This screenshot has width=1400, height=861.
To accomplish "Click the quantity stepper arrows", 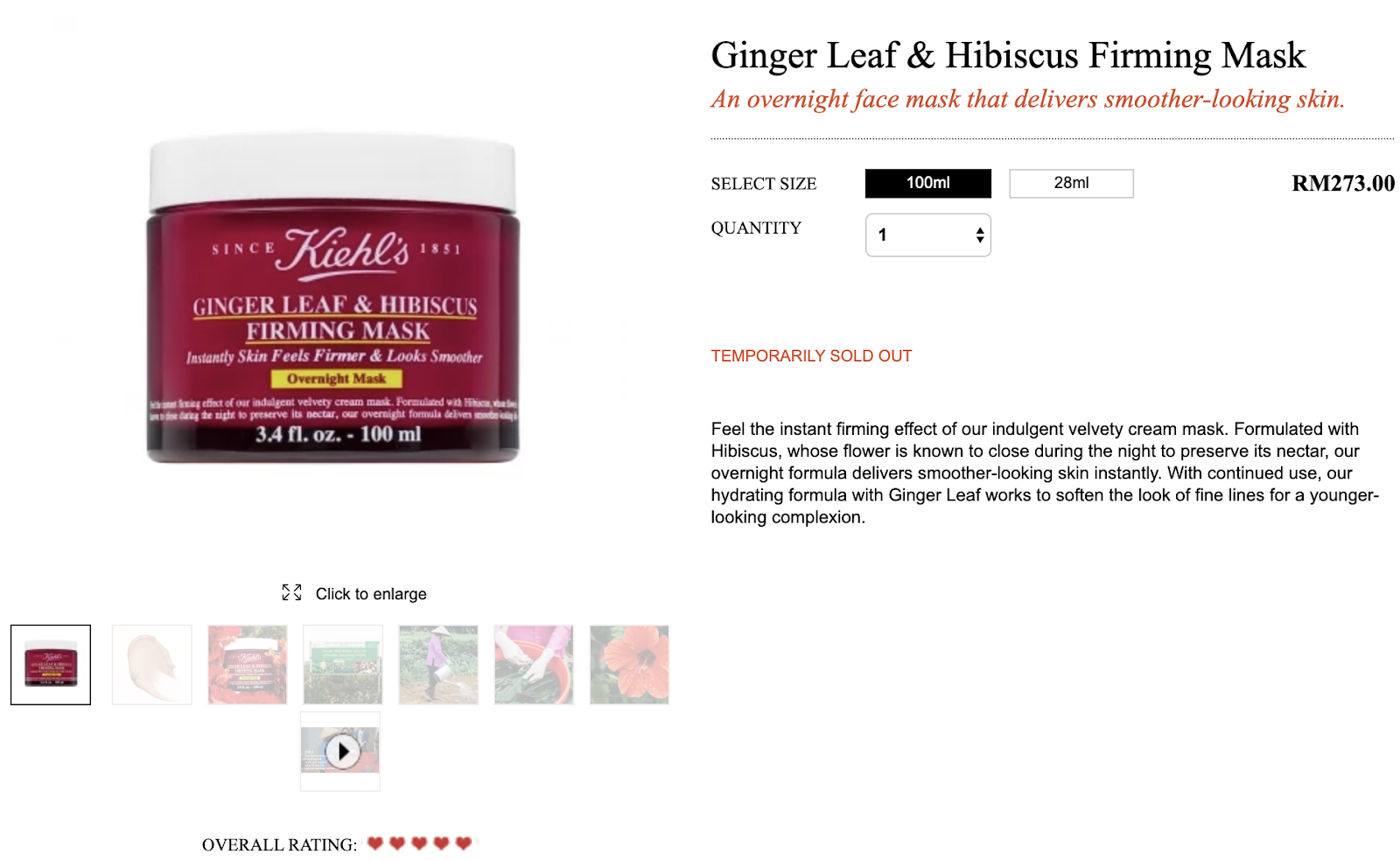I will (980, 235).
